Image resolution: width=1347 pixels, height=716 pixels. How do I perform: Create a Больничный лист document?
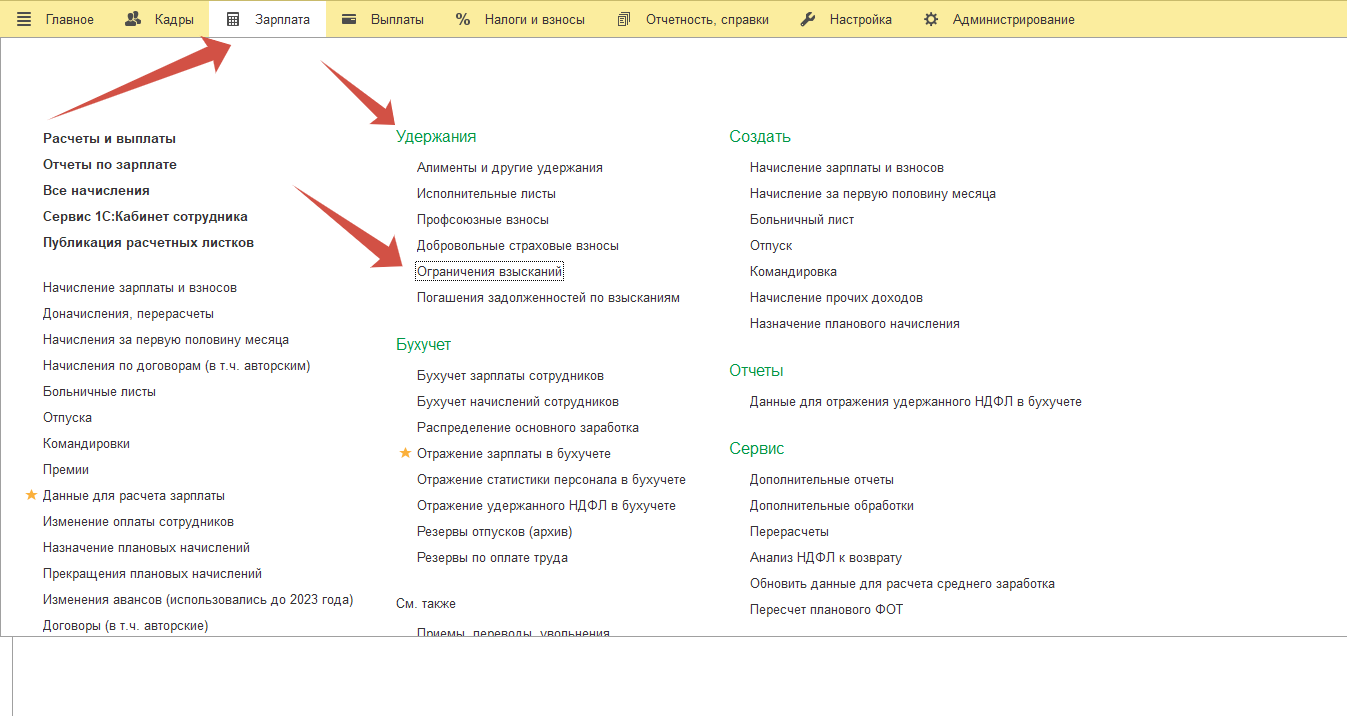coord(801,220)
